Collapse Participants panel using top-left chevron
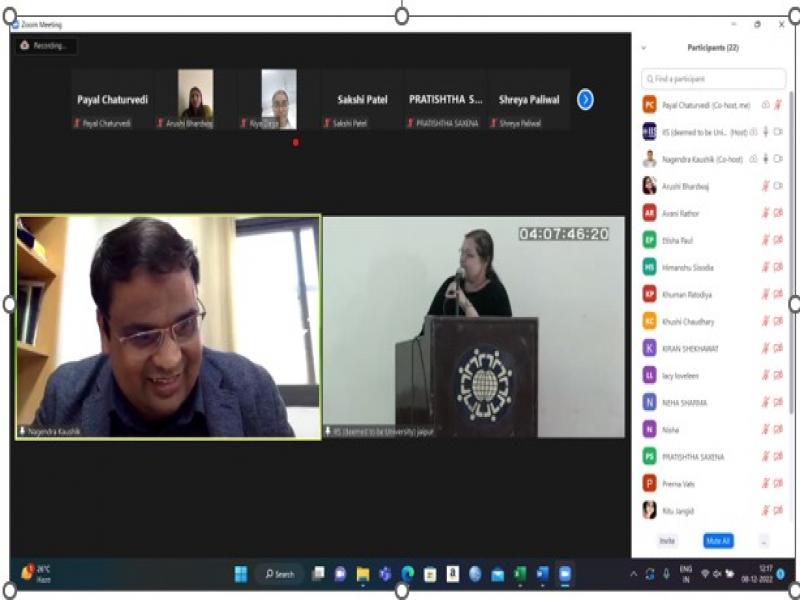Image resolution: width=800 pixels, height=600 pixels. coord(643,48)
